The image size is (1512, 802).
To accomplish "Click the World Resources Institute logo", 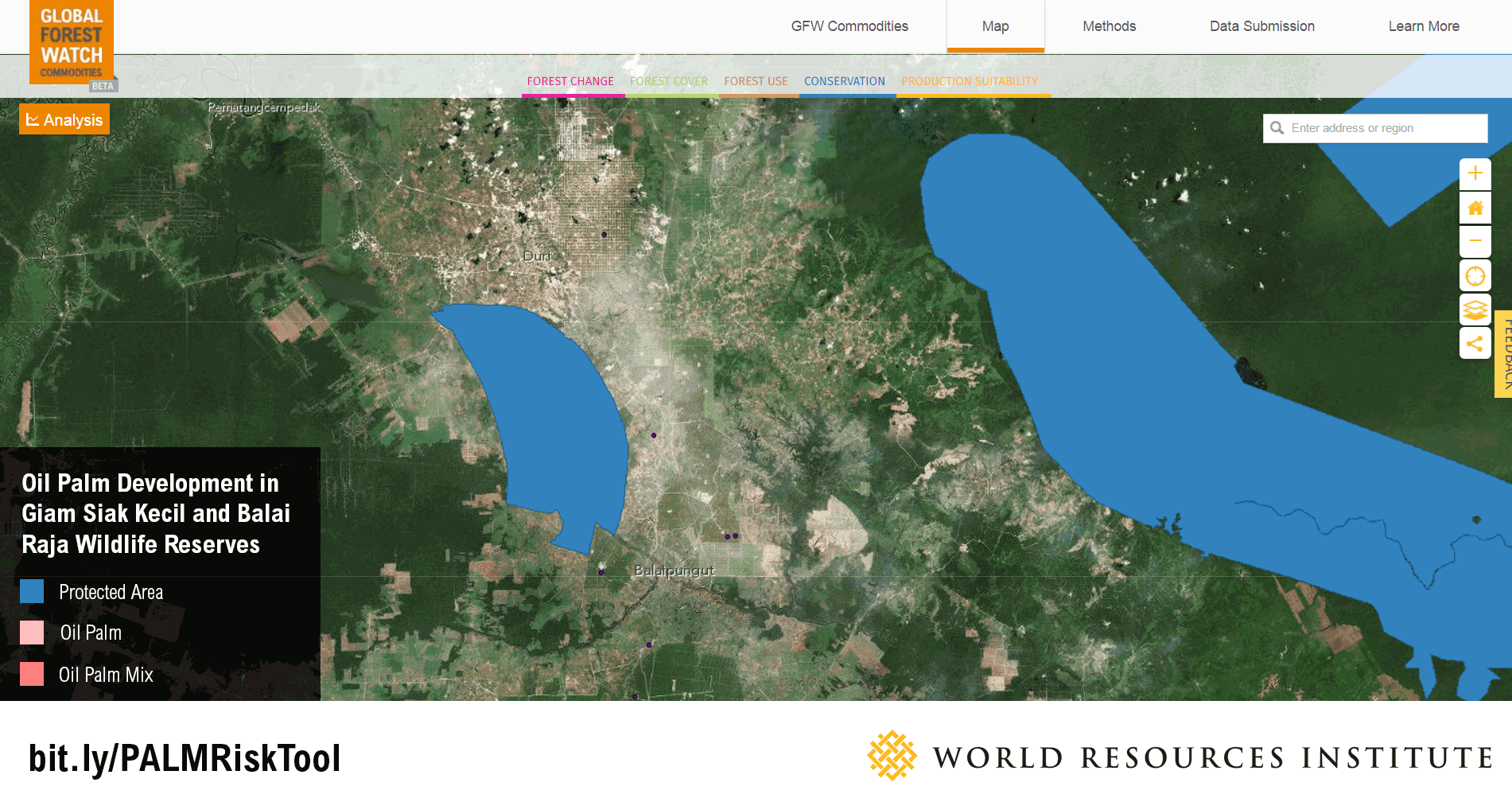I will (x=1180, y=757).
